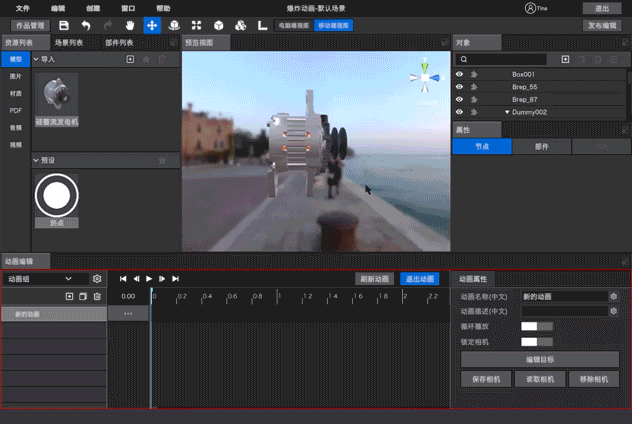Collapse the 导入 section chevron
The height and width of the screenshot is (424, 632).
pos(36,59)
